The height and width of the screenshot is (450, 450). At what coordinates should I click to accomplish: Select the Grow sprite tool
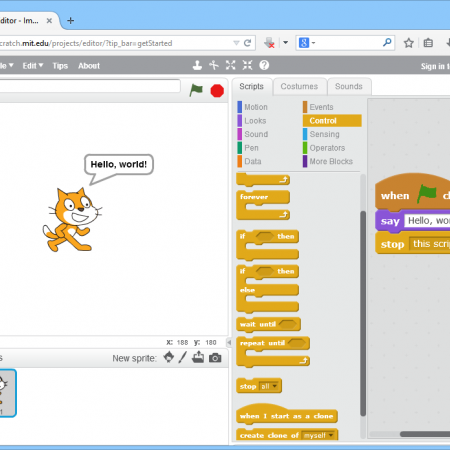[230, 65]
